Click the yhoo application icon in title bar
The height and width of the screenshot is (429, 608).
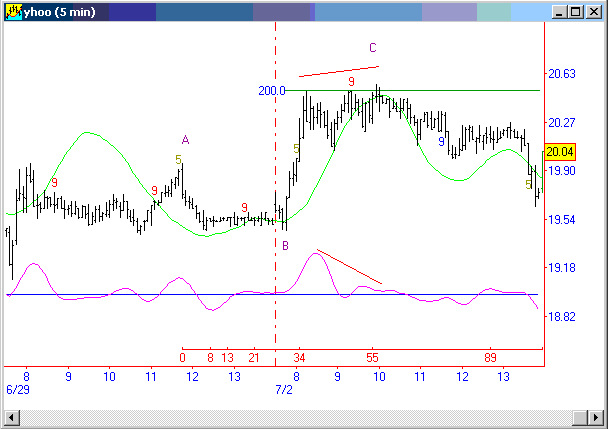13,12
